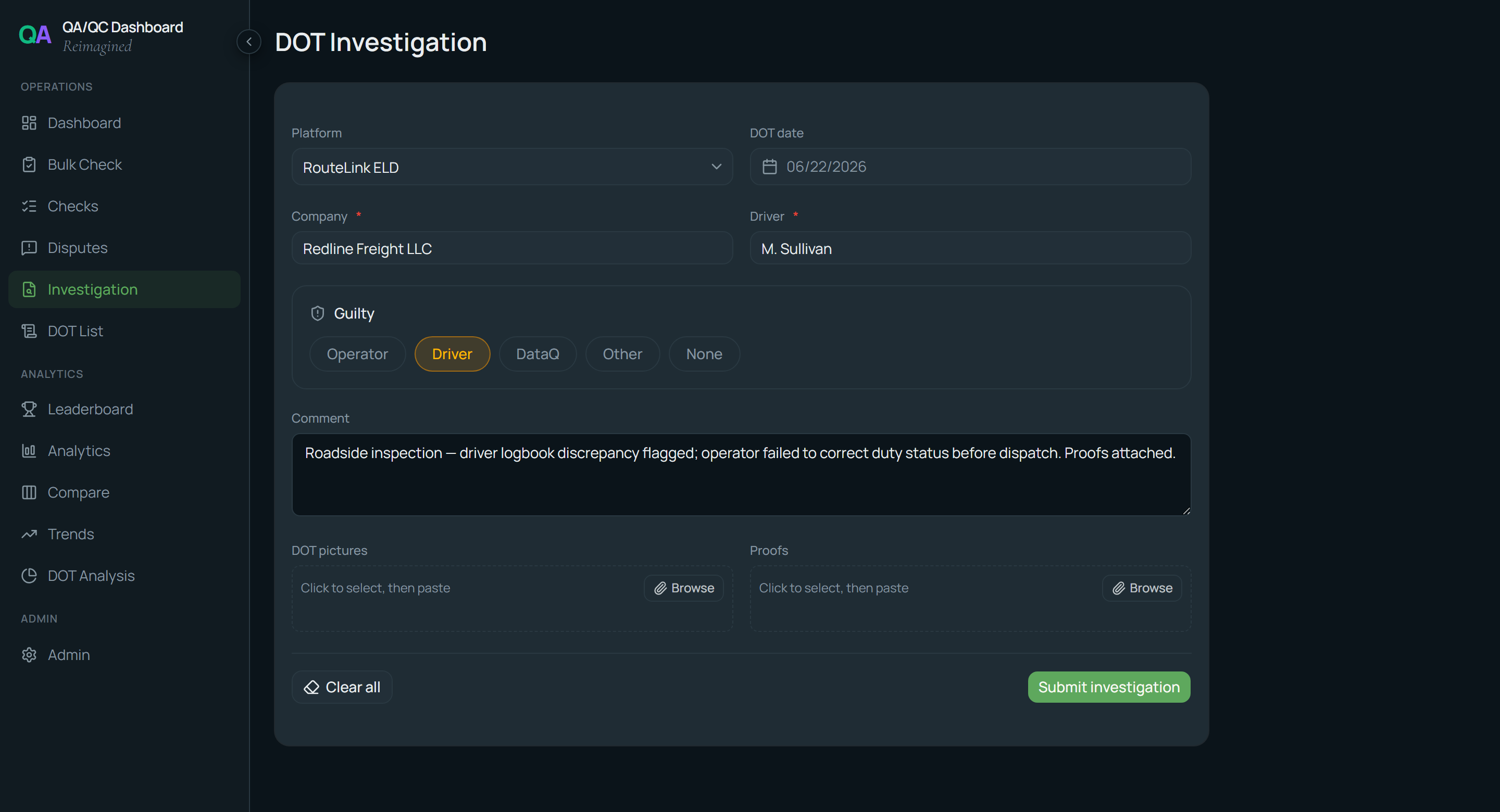Screen dimensions: 1500x812
Task: Click the paperclip icon in Proofs Browse
Action: [1119, 588]
